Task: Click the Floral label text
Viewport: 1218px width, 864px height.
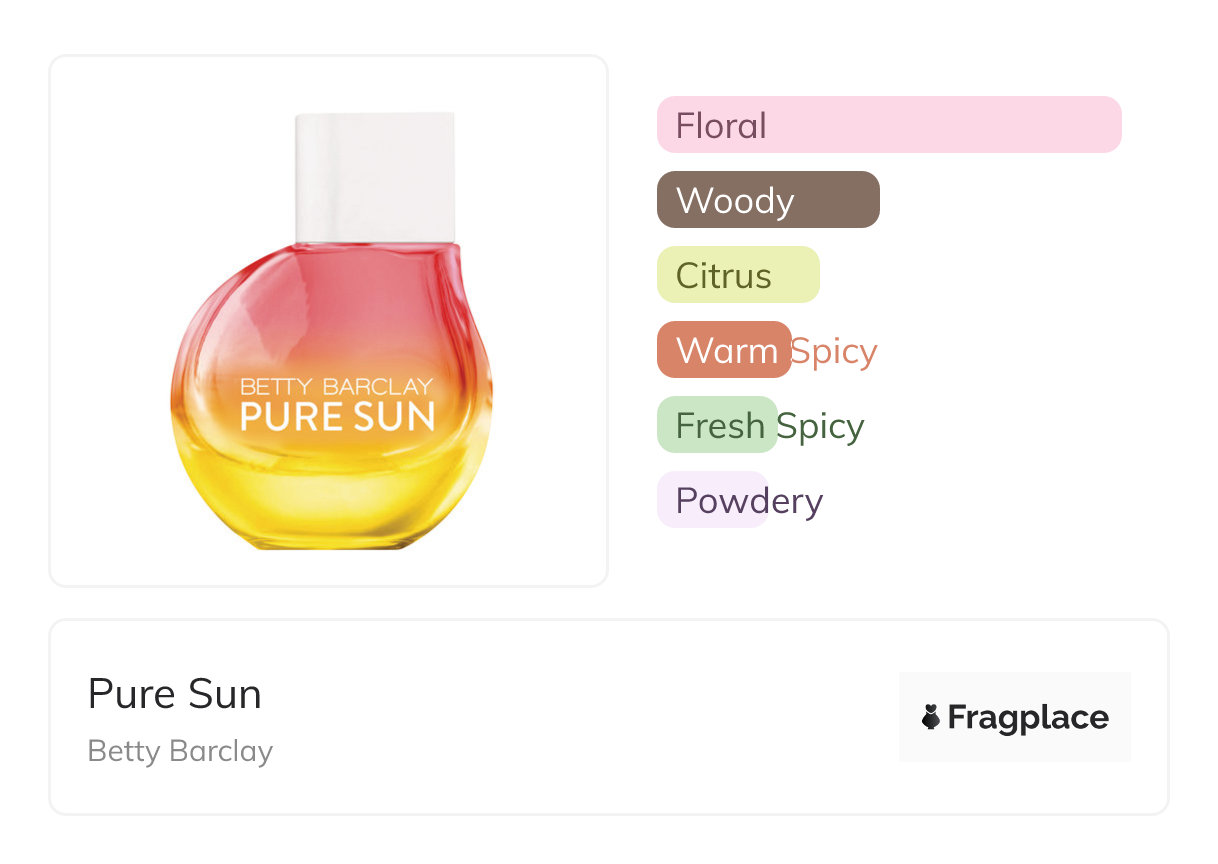Action: point(721,126)
